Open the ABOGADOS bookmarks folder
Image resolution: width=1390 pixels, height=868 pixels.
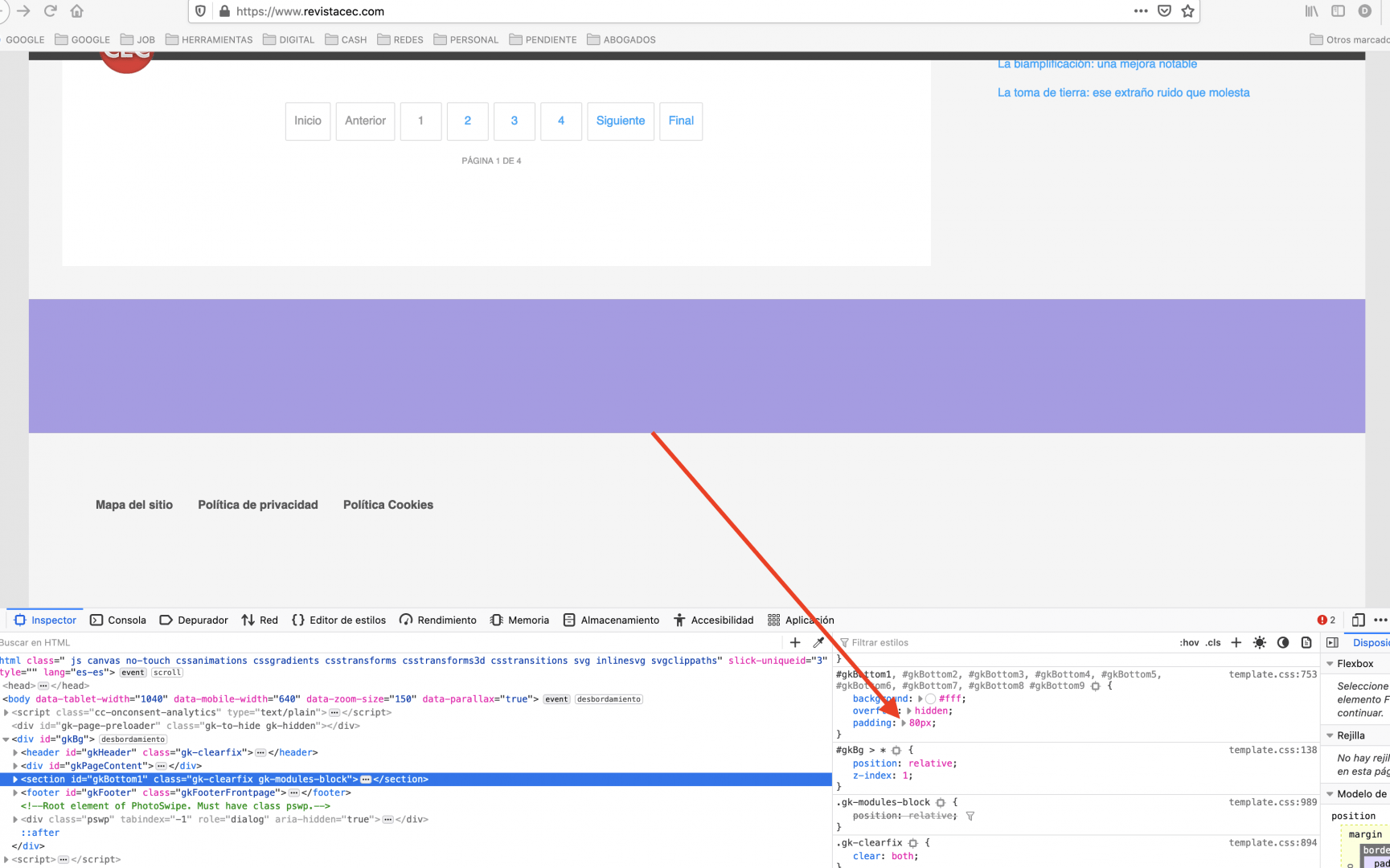(621, 39)
